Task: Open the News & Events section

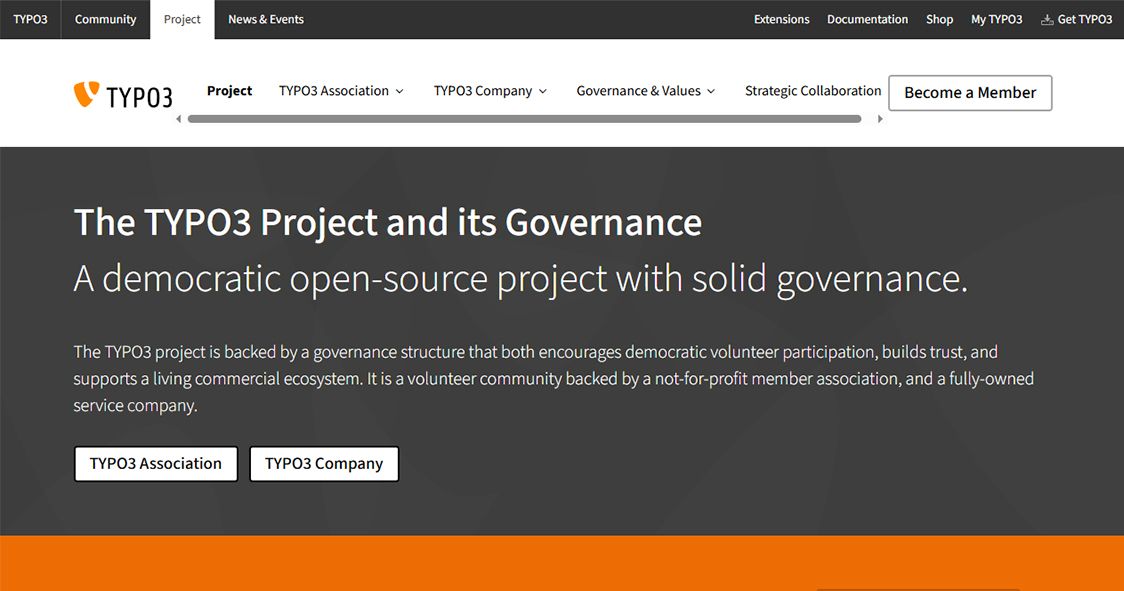Action: pyautogui.click(x=265, y=19)
